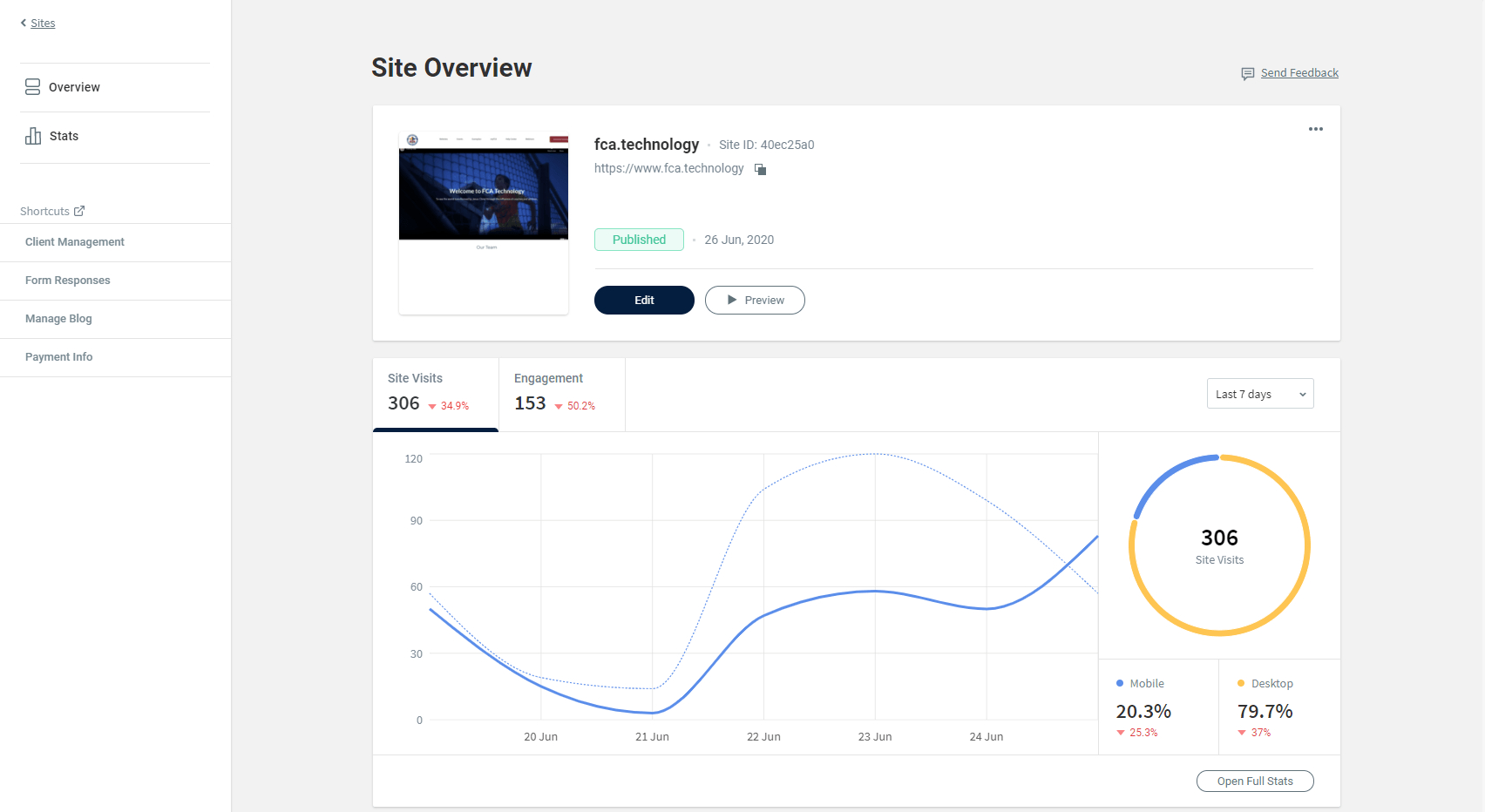This screenshot has height=812, width=1485.
Task: Click the blue Mobile legend dot
Action: point(1120,684)
